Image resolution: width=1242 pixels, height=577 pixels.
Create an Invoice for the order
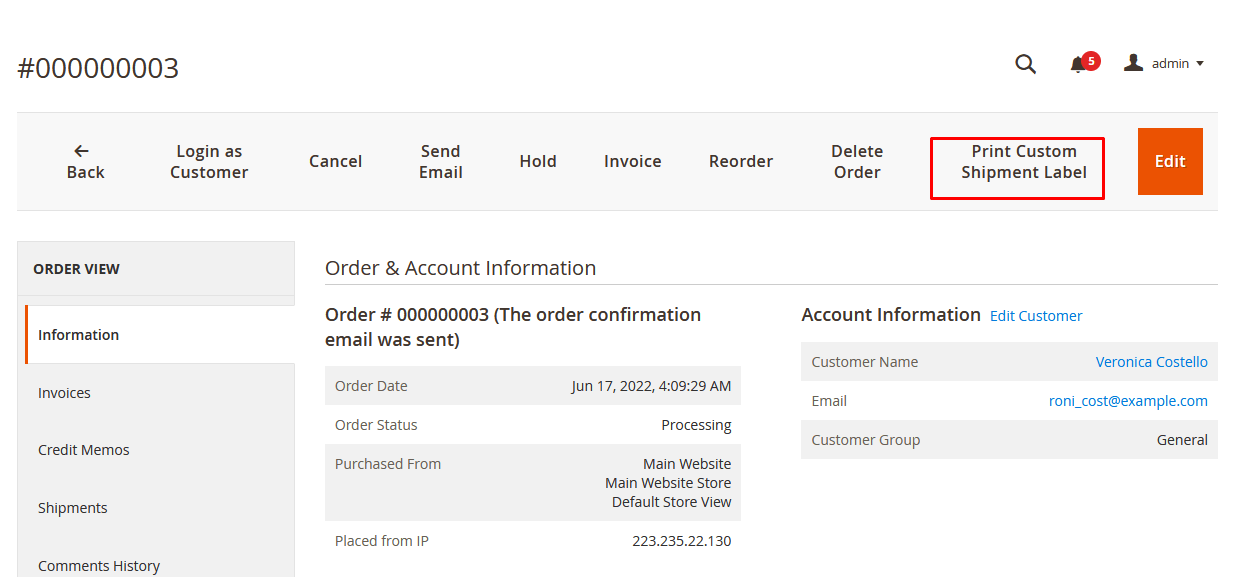point(632,162)
